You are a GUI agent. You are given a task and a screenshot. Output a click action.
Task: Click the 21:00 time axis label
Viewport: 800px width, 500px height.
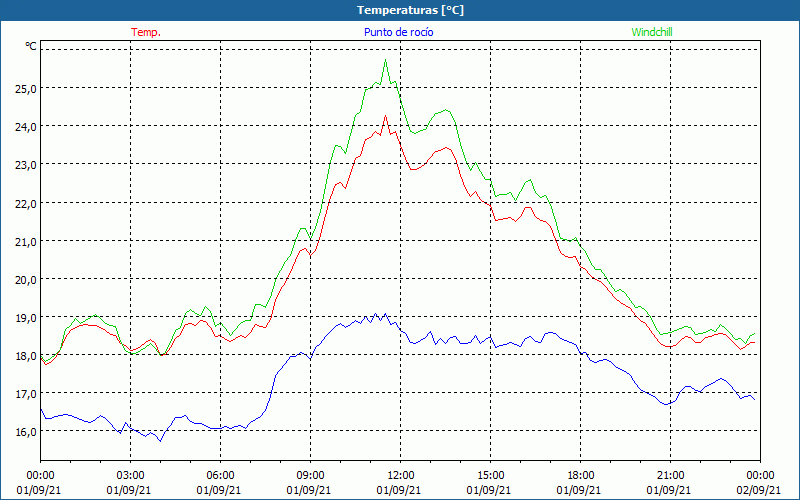(x=670, y=476)
